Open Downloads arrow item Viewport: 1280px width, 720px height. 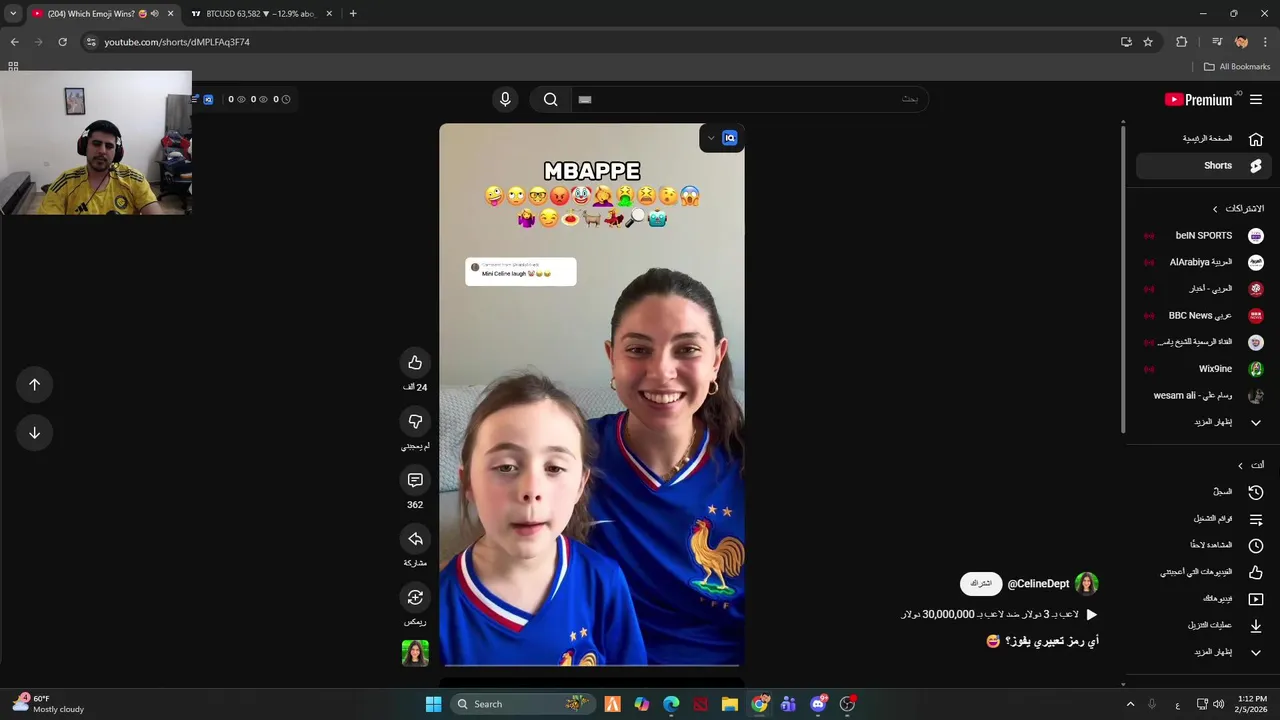tap(1204, 625)
